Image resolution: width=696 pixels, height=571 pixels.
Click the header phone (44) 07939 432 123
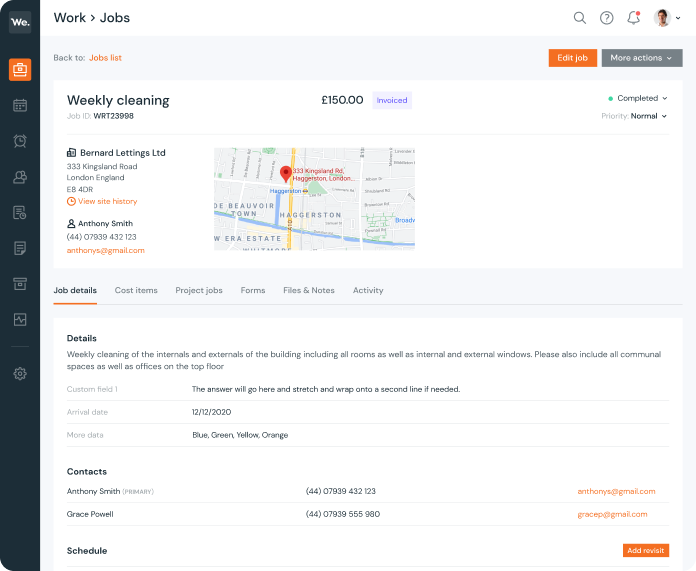point(102,237)
